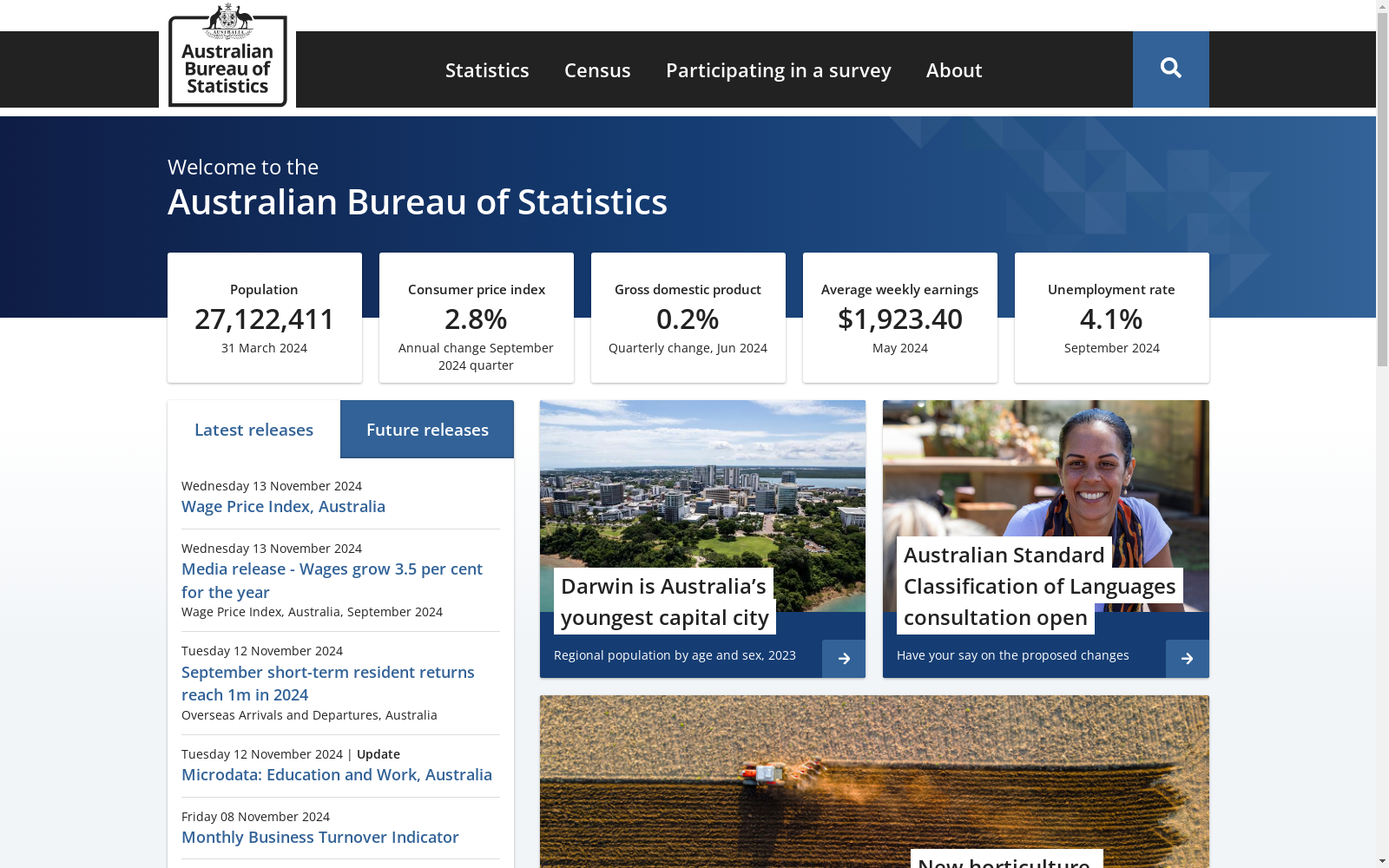Screen dimensions: 1389x868
Task: Open Microdata: Education and Work, Australia
Action: click(336, 775)
